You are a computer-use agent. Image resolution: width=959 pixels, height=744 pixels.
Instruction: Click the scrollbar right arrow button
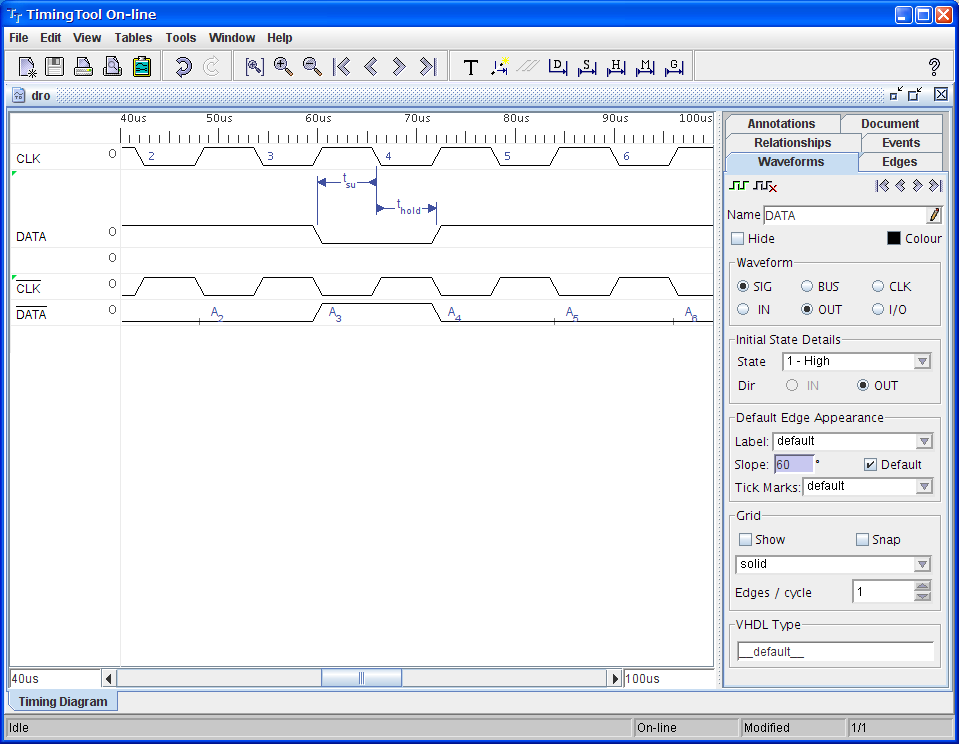[x=615, y=678]
